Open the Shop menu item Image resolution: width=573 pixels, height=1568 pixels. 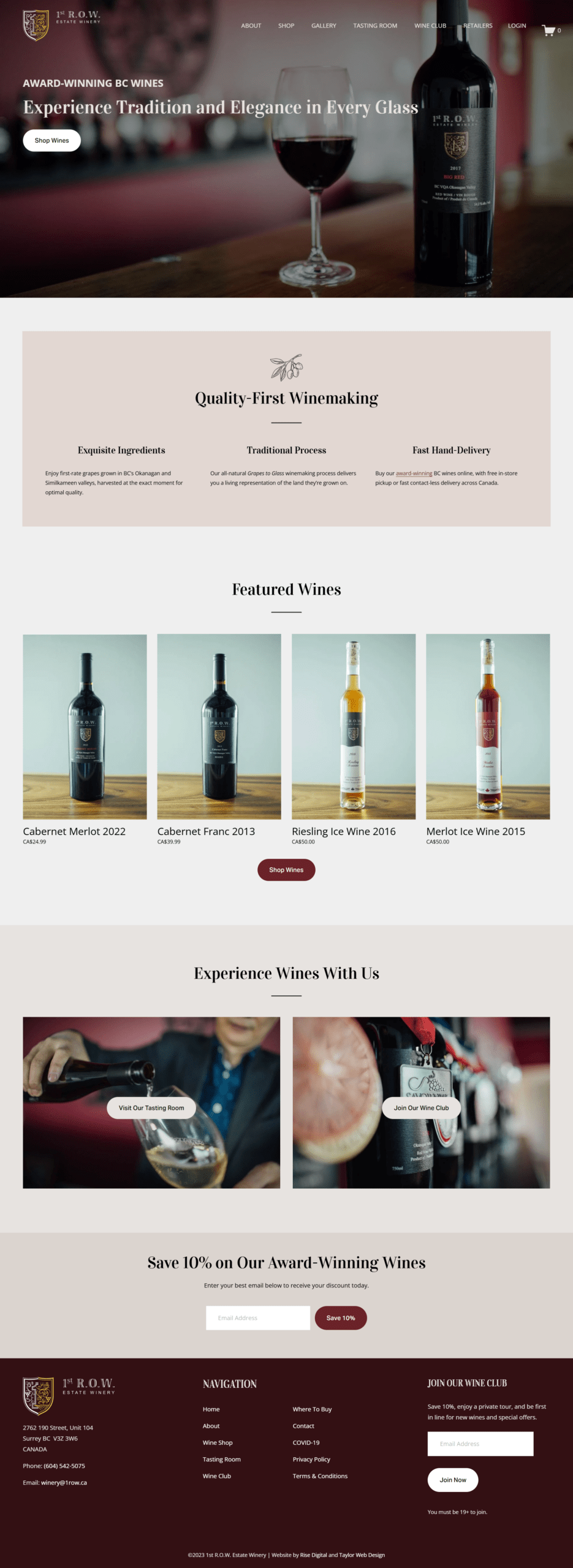coord(286,26)
